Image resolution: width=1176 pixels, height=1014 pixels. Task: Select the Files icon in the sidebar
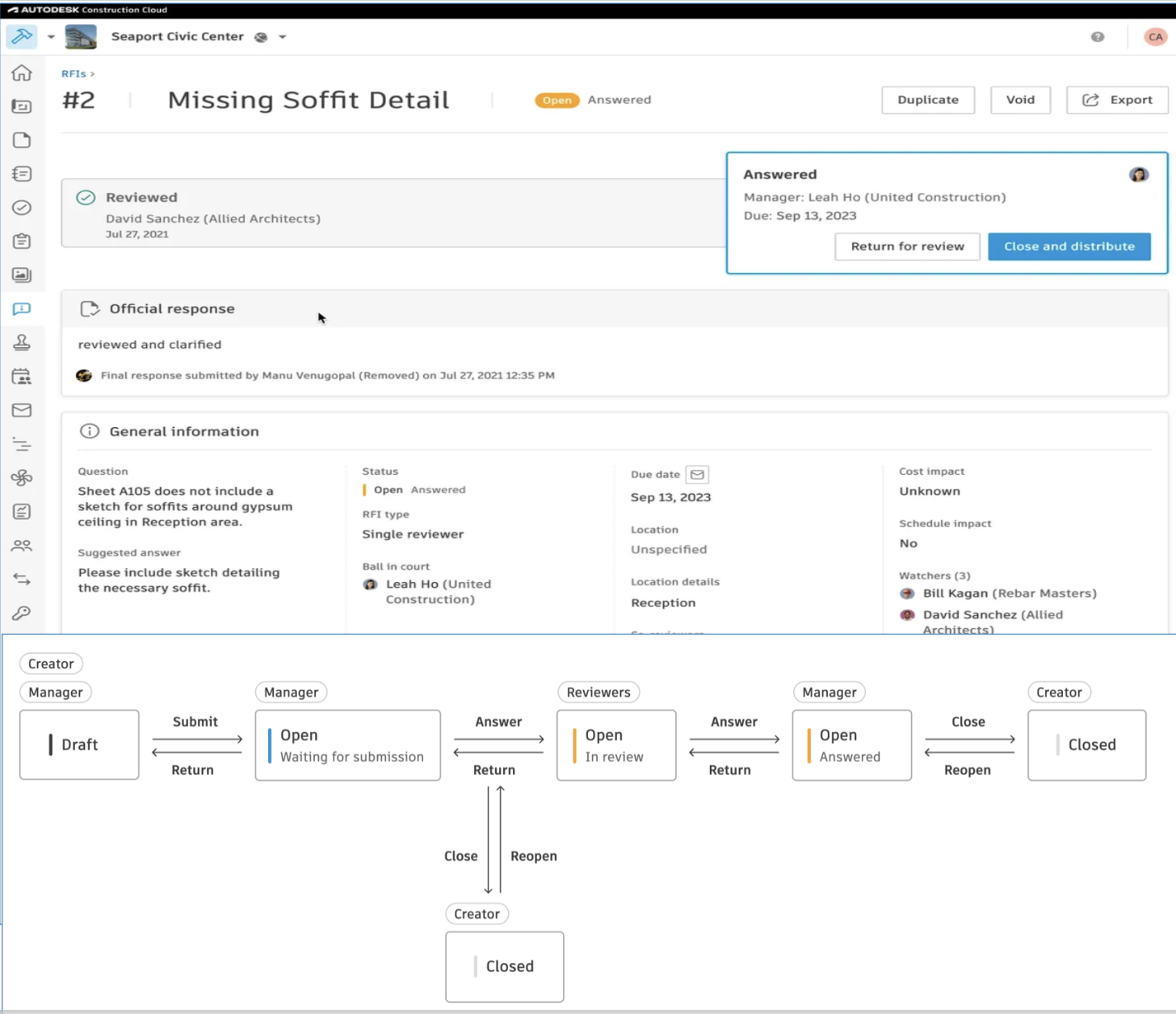[x=22, y=140]
